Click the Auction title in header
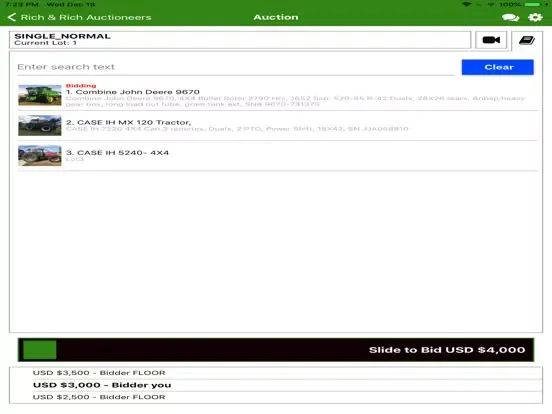The image size is (552, 414). coord(276,17)
